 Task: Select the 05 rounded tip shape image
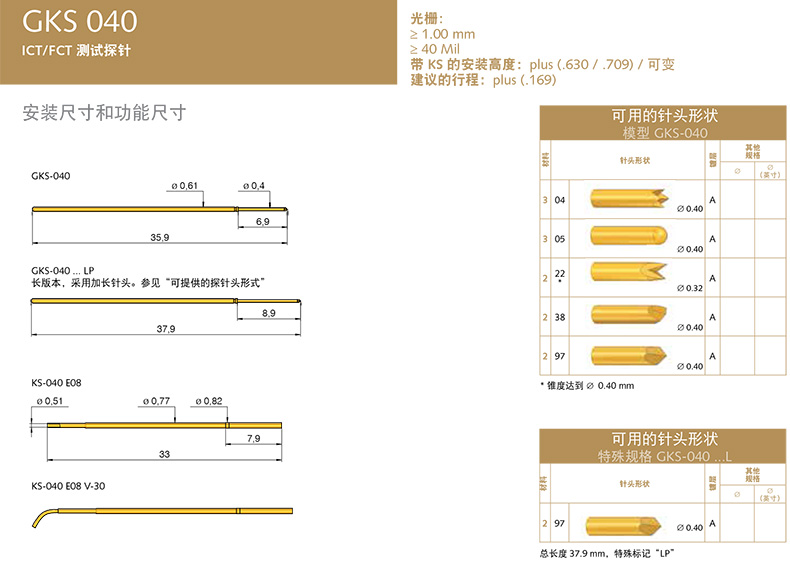[x=627, y=238]
